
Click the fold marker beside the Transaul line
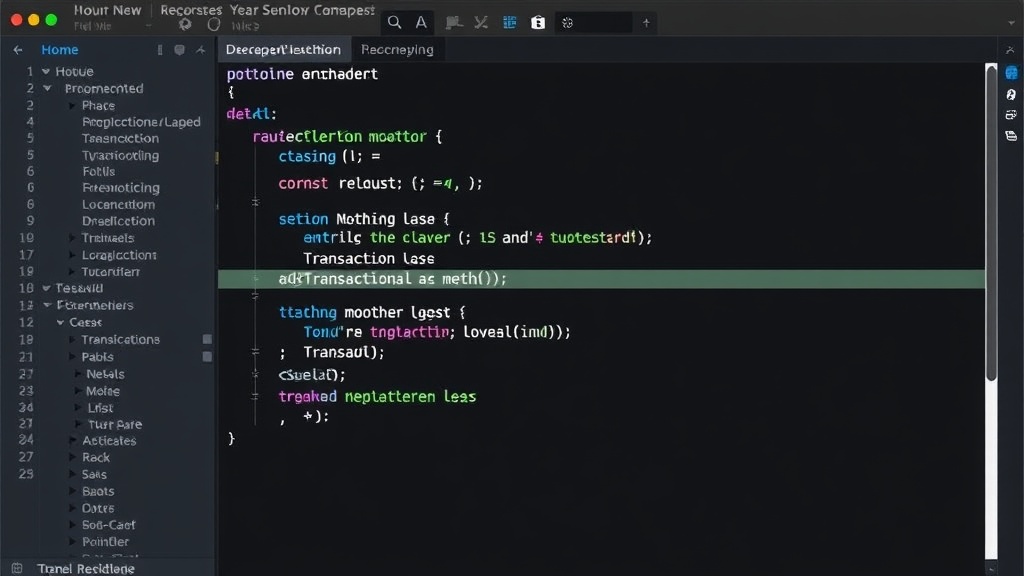pos(255,352)
